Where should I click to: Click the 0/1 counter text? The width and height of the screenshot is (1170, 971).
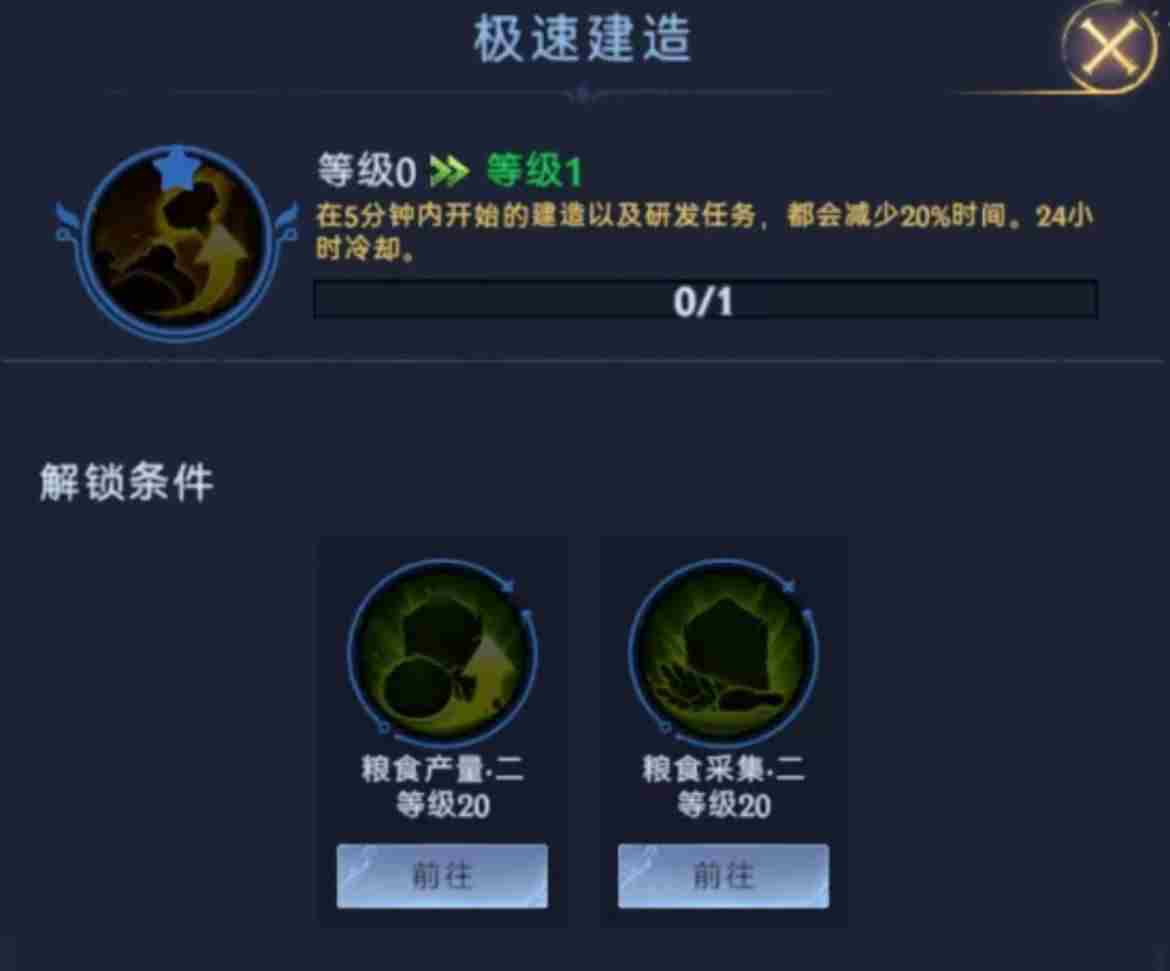point(704,302)
